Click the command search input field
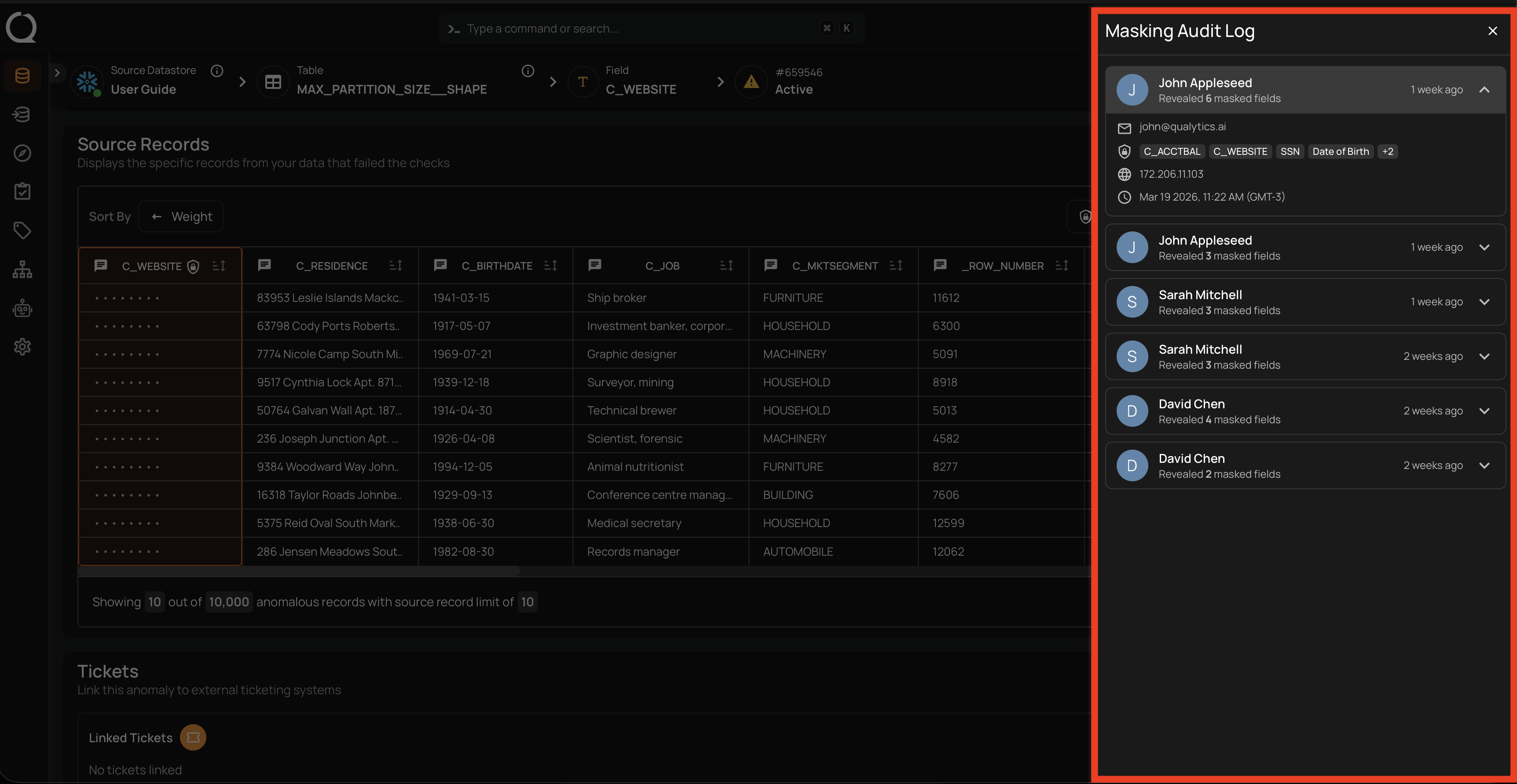Screen dimensions: 1517x784 point(648,28)
